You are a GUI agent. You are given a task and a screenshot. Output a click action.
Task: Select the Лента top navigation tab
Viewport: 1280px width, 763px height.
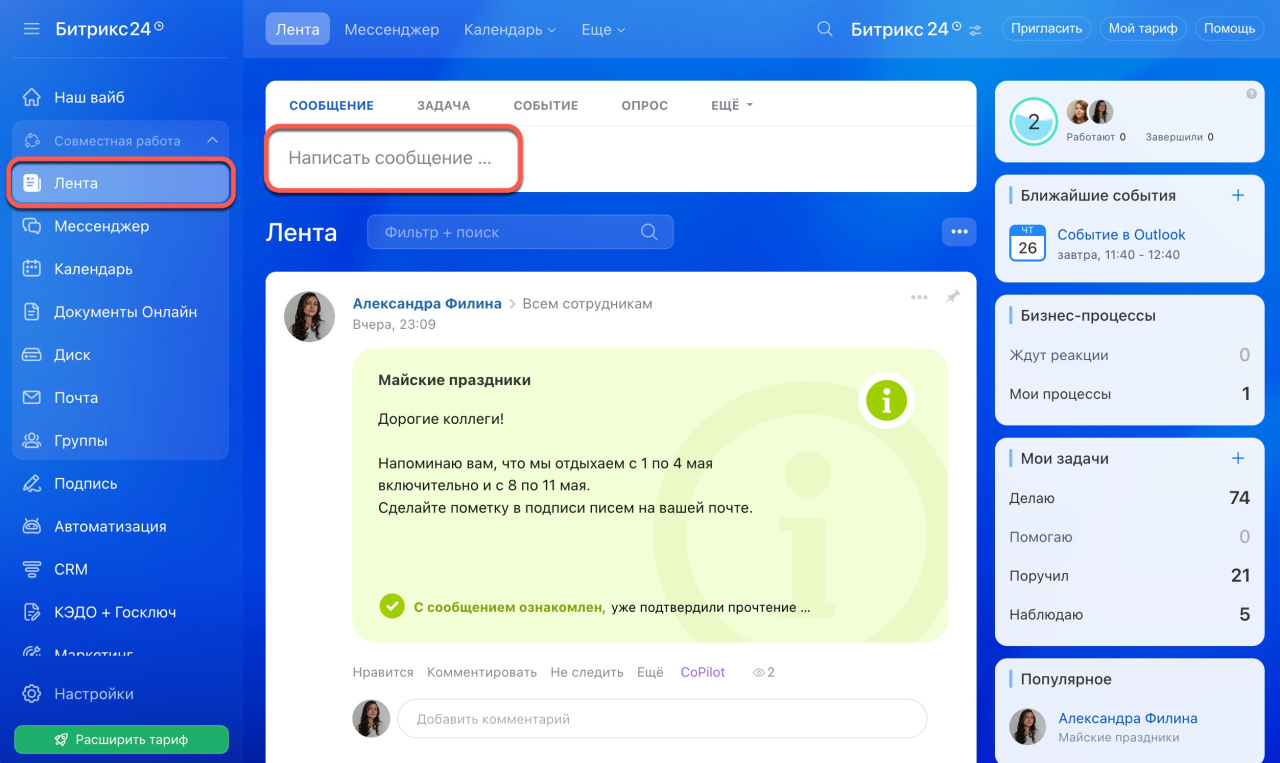(x=298, y=29)
